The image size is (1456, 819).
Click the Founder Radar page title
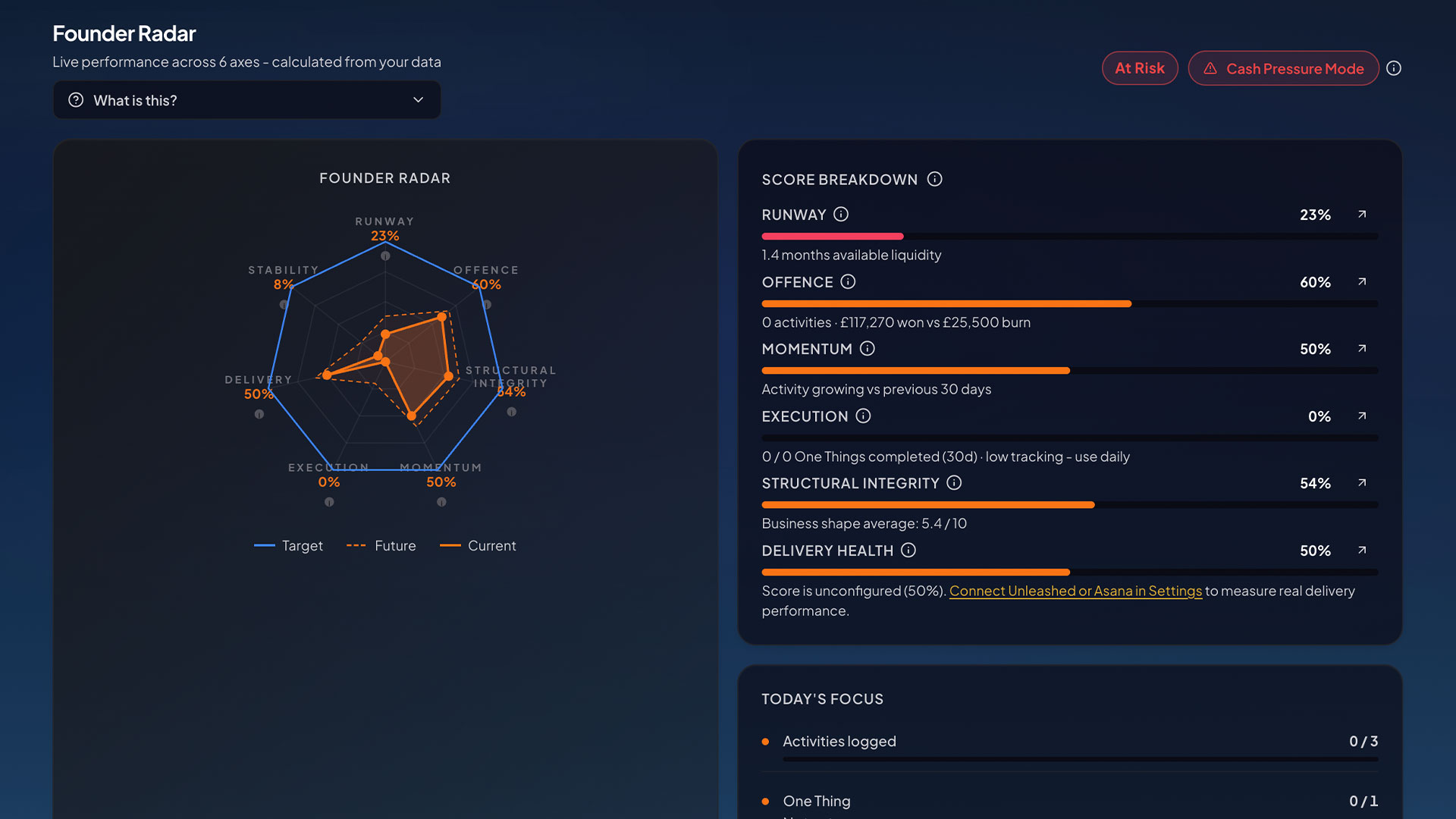(124, 33)
